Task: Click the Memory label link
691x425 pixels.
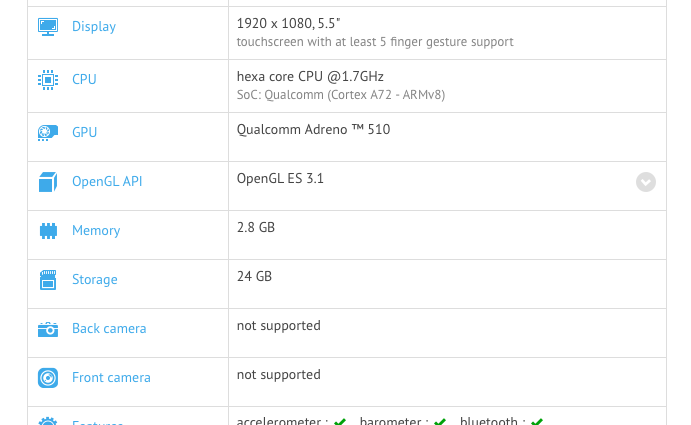Action: [x=96, y=231]
